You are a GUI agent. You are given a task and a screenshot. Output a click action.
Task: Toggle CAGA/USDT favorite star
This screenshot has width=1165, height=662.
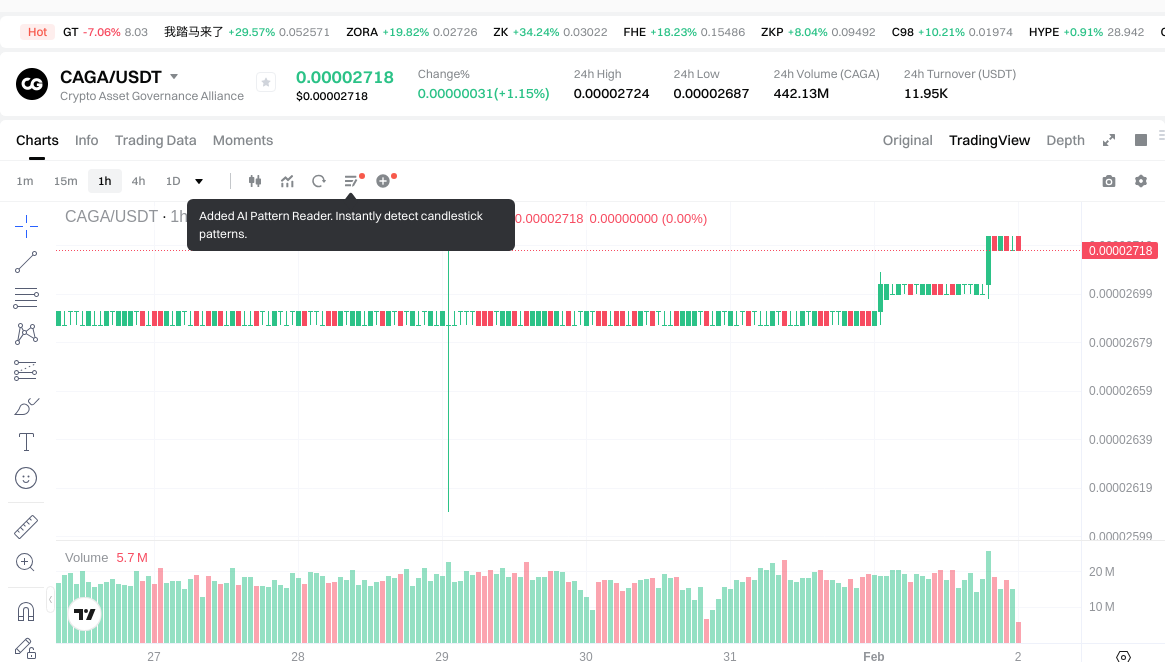266,82
